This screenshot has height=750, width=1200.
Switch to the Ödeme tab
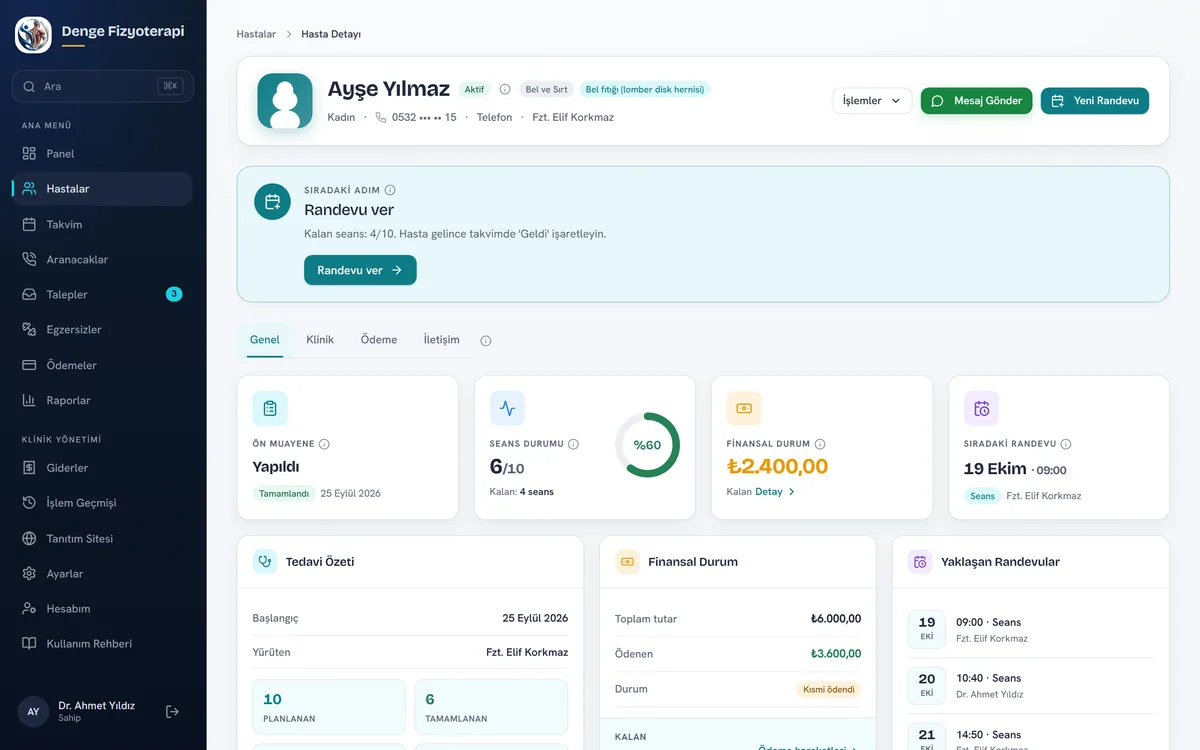point(379,340)
